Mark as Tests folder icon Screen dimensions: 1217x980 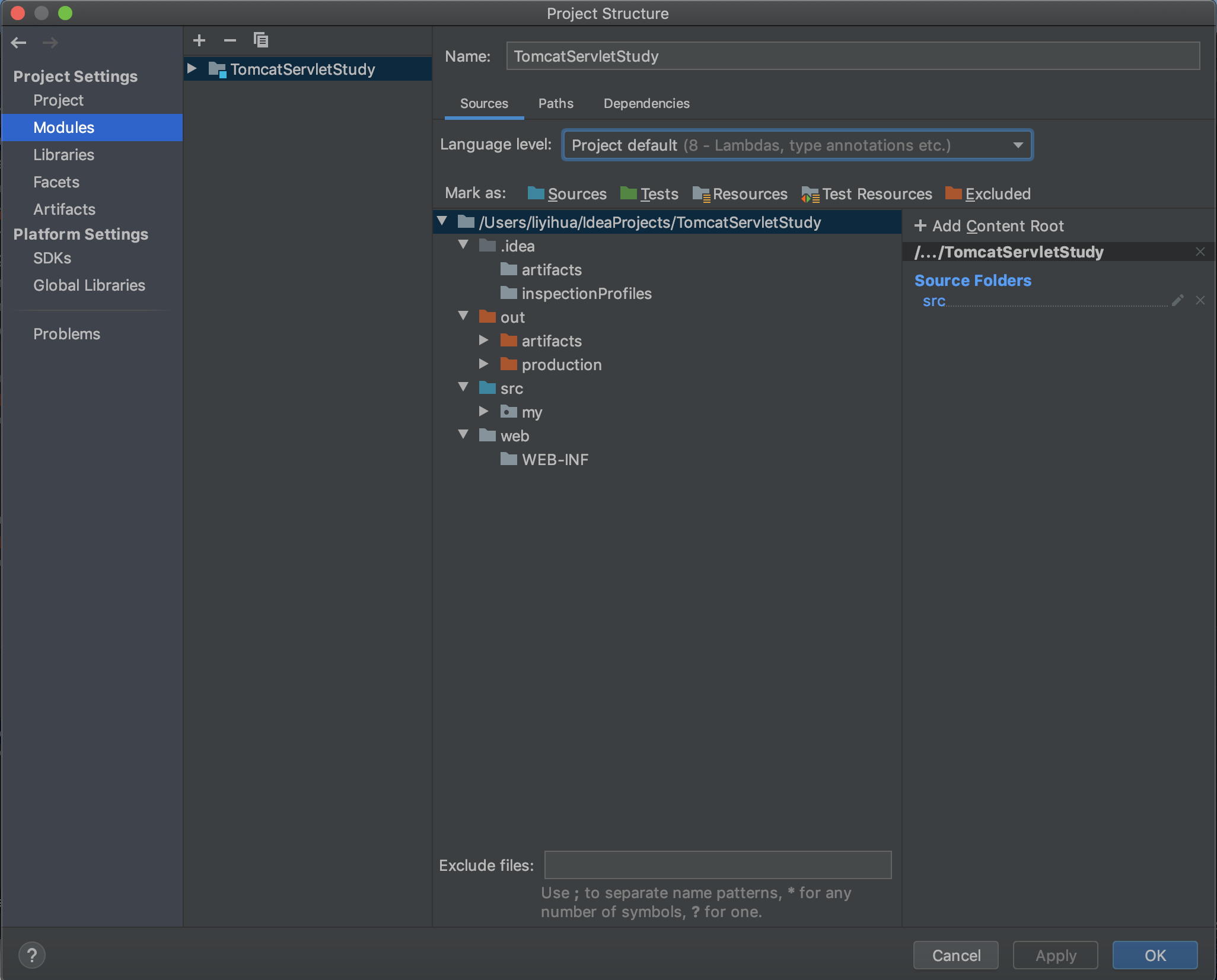point(629,193)
